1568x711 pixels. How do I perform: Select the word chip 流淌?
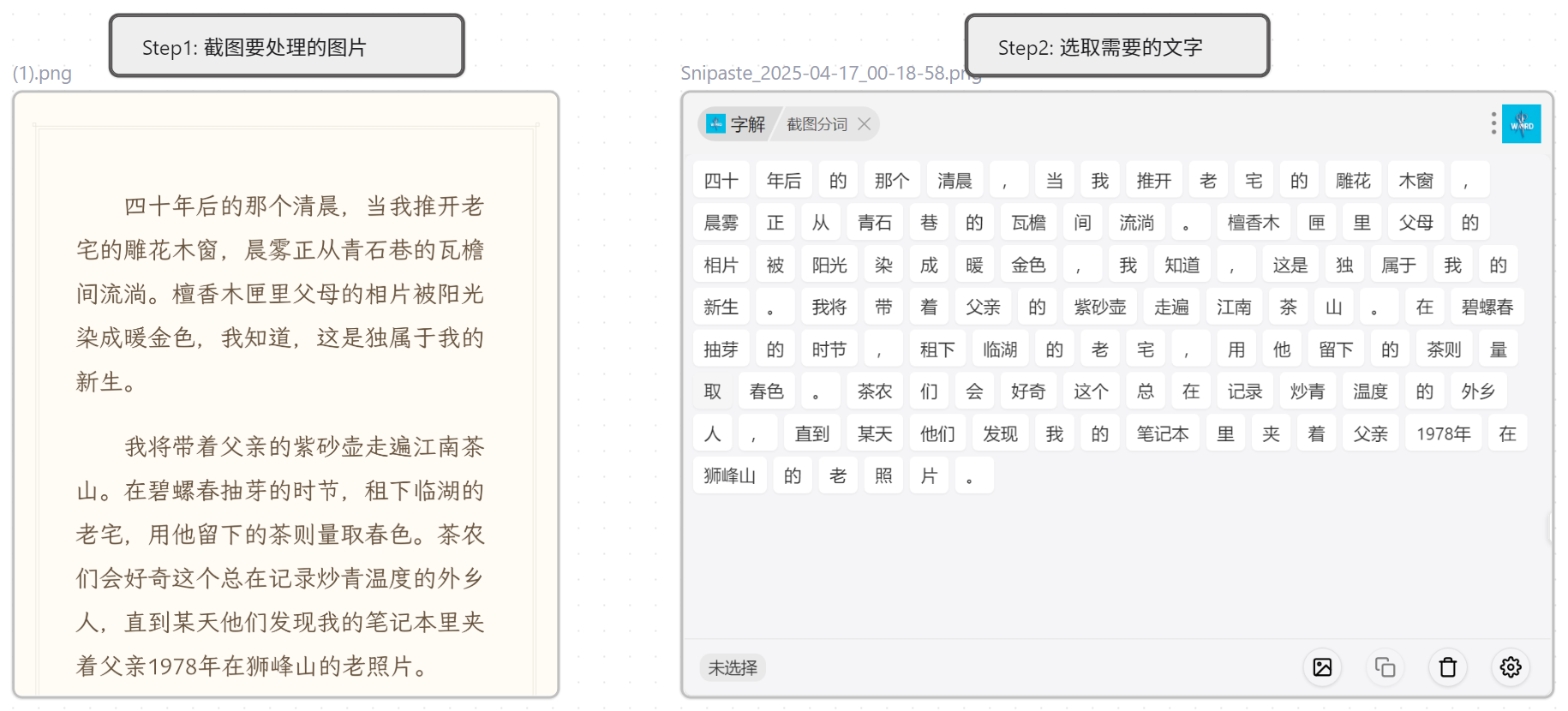click(x=1137, y=223)
